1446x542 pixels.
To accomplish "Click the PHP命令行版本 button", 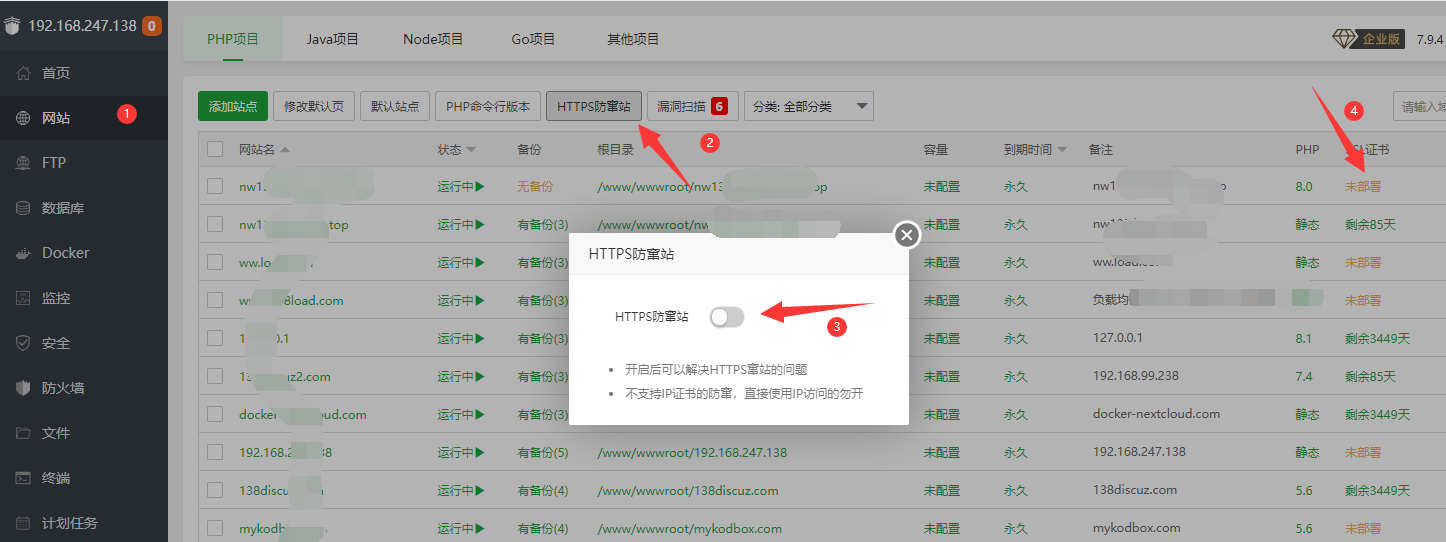I will pyautogui.click(x=488, y=106).
